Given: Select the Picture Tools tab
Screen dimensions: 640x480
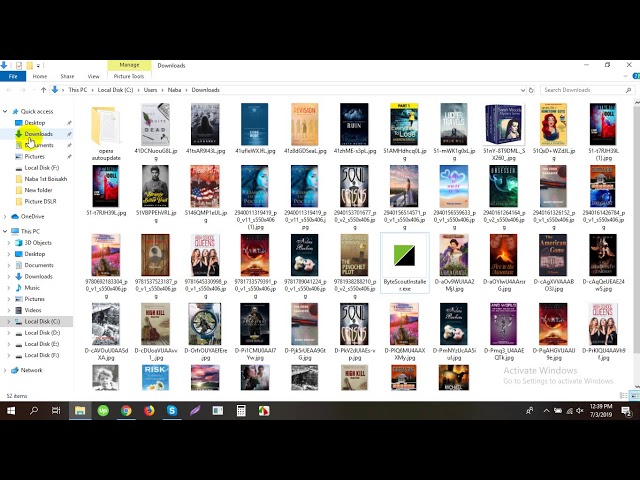Looking at the screenshot, I should 129,76.
